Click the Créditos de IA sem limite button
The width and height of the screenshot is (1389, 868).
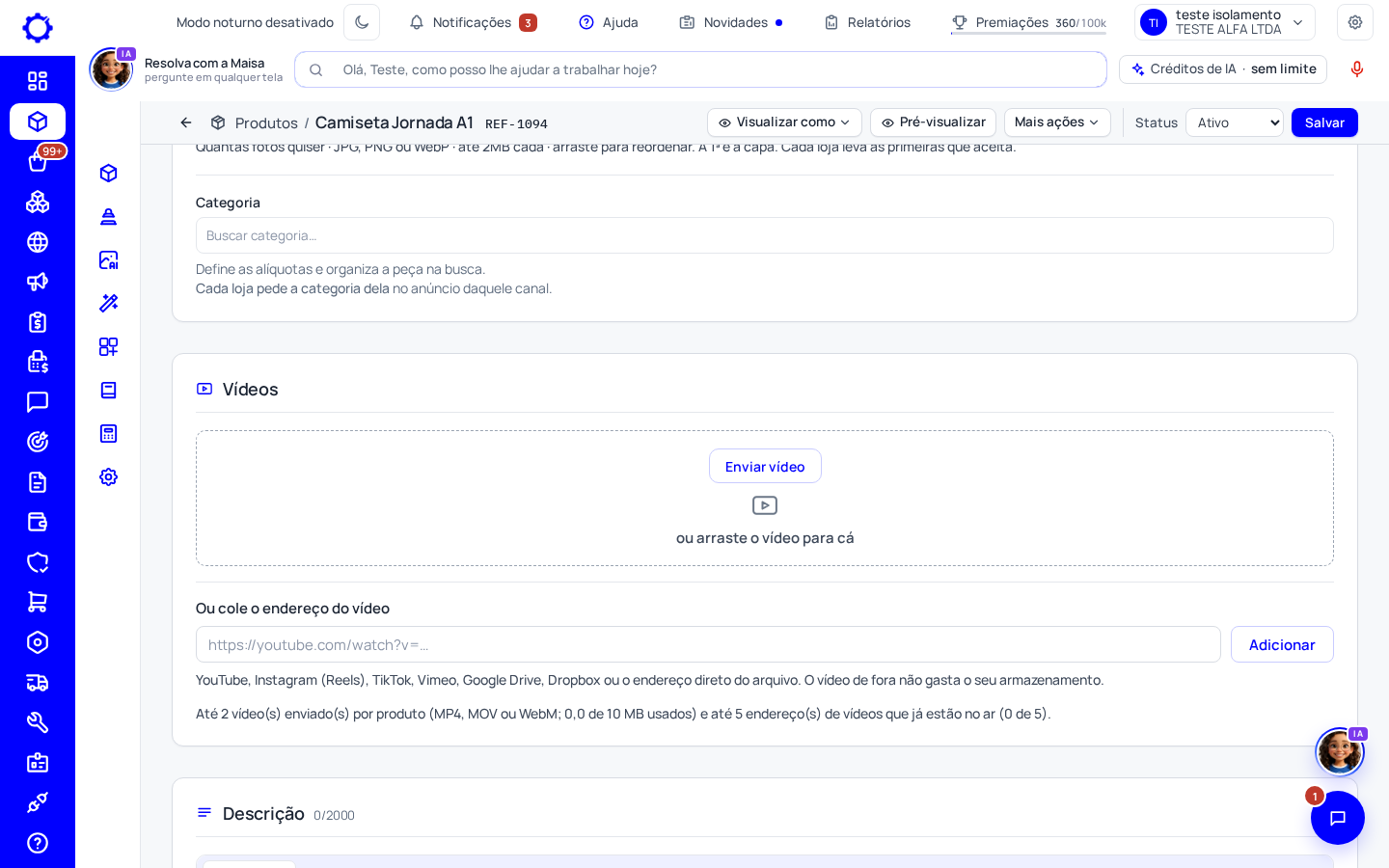click(x=1223, y=69)
